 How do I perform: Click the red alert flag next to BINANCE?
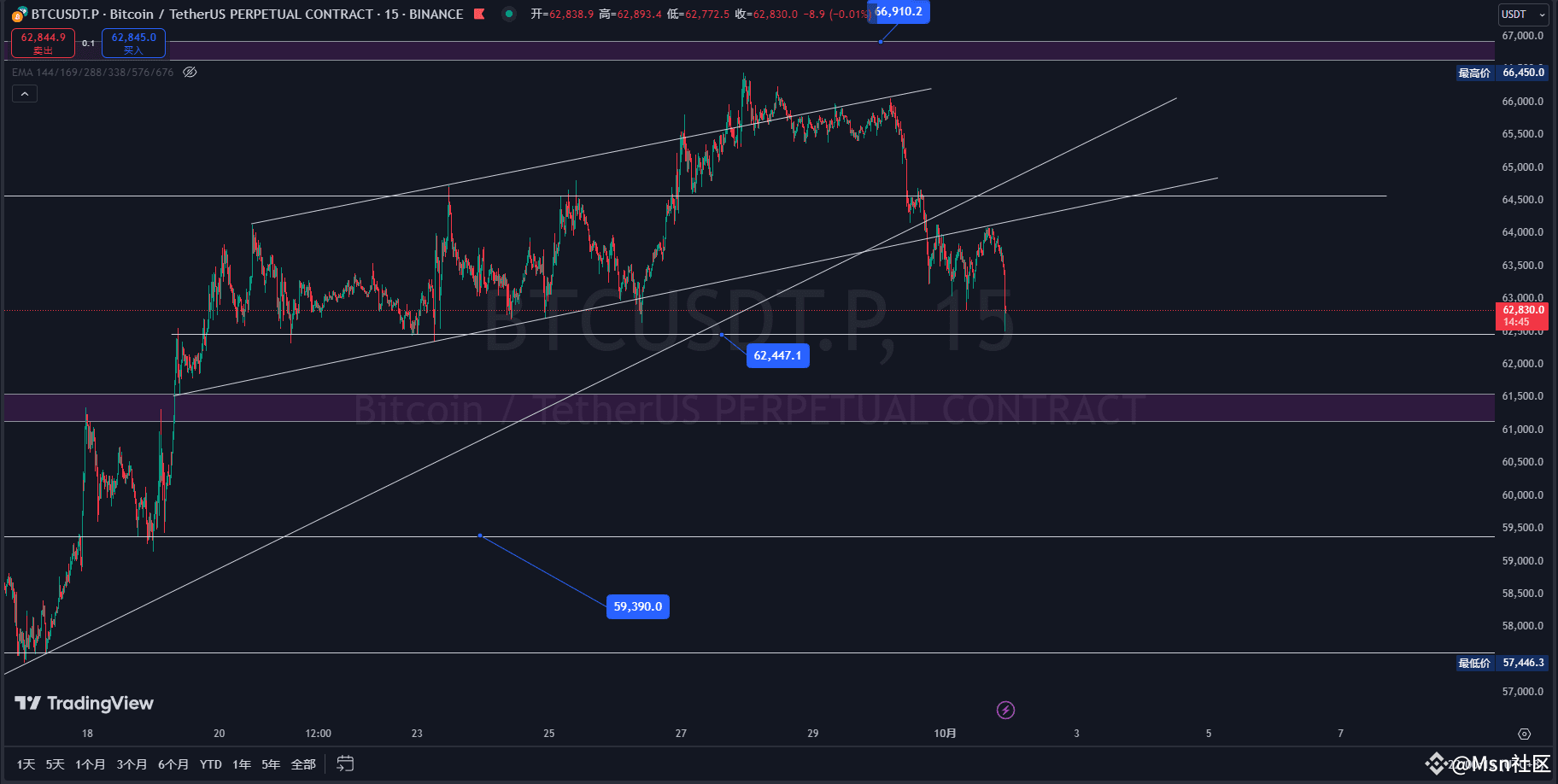[x=478, y=14]
